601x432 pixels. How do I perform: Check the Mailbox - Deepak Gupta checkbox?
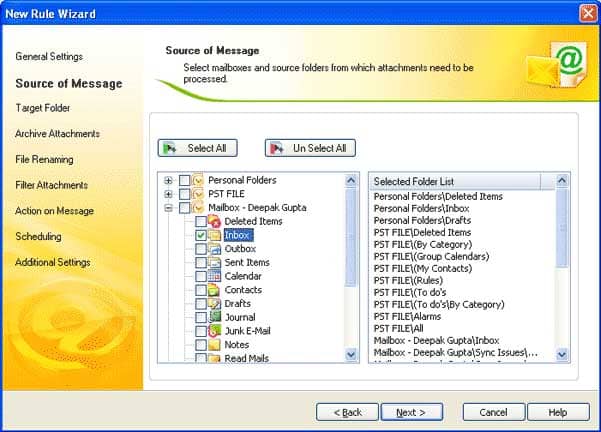pos(185,208)
